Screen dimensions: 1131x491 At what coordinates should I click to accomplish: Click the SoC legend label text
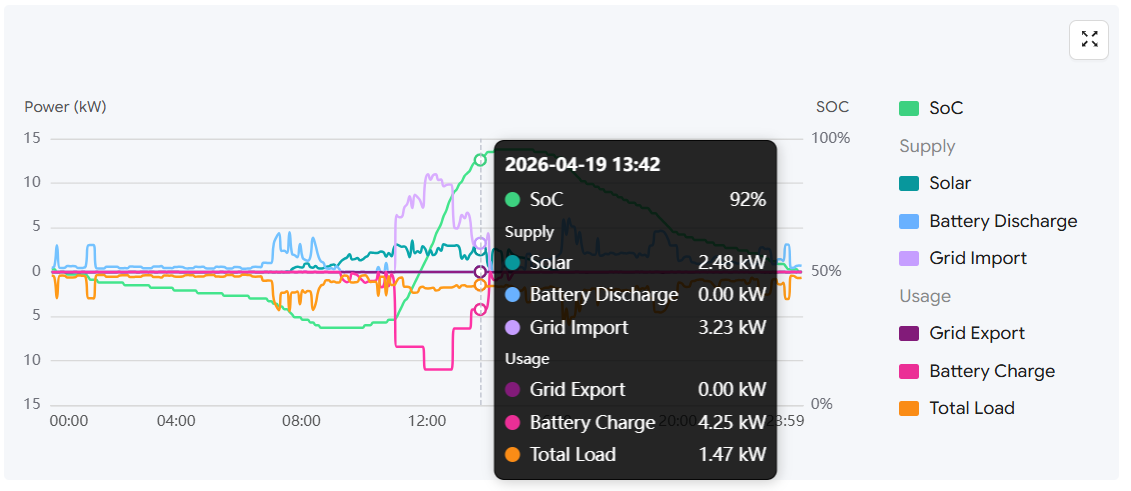tap(945, 108)
